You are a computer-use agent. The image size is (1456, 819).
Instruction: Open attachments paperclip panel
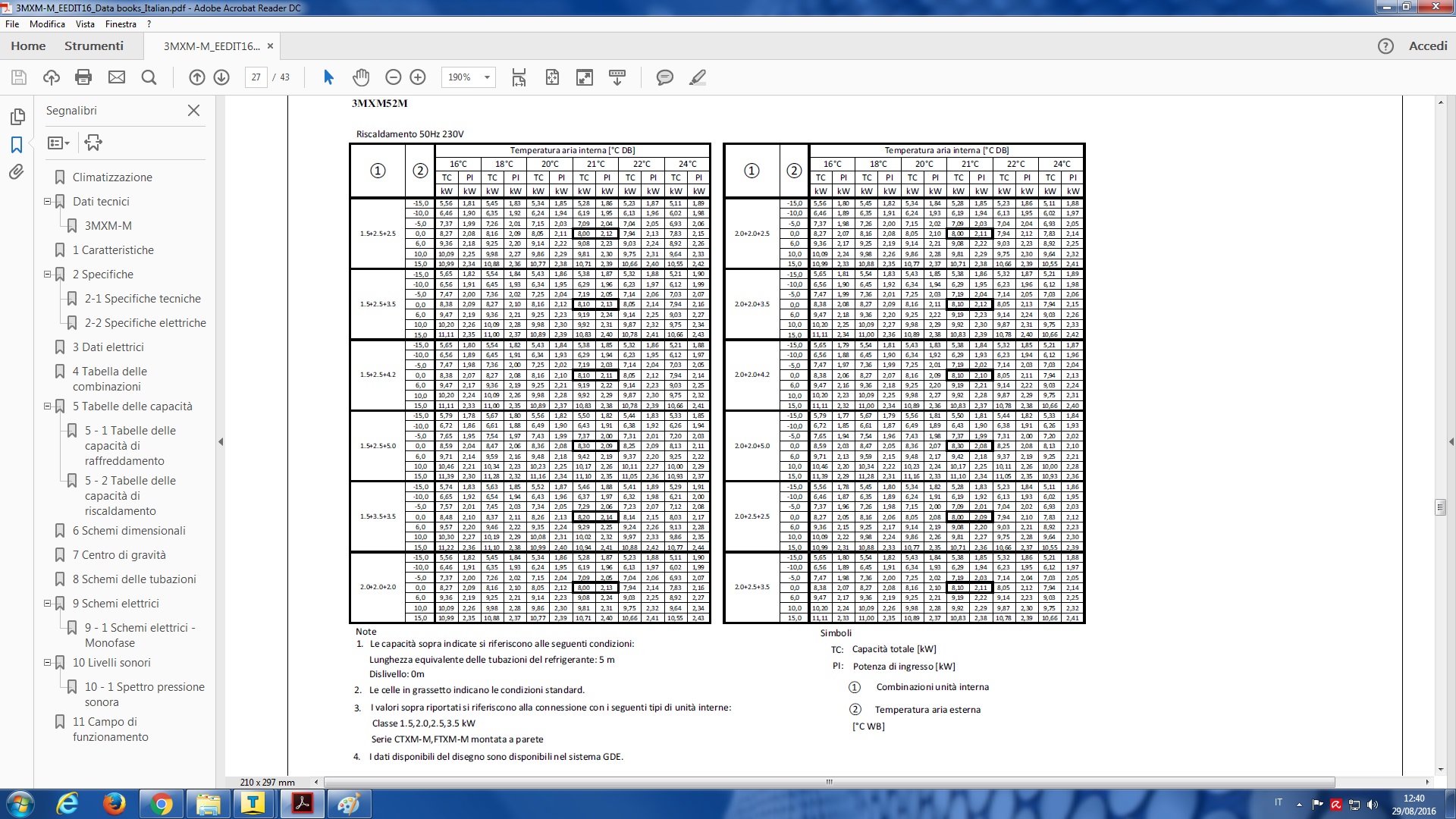point(17,172)
